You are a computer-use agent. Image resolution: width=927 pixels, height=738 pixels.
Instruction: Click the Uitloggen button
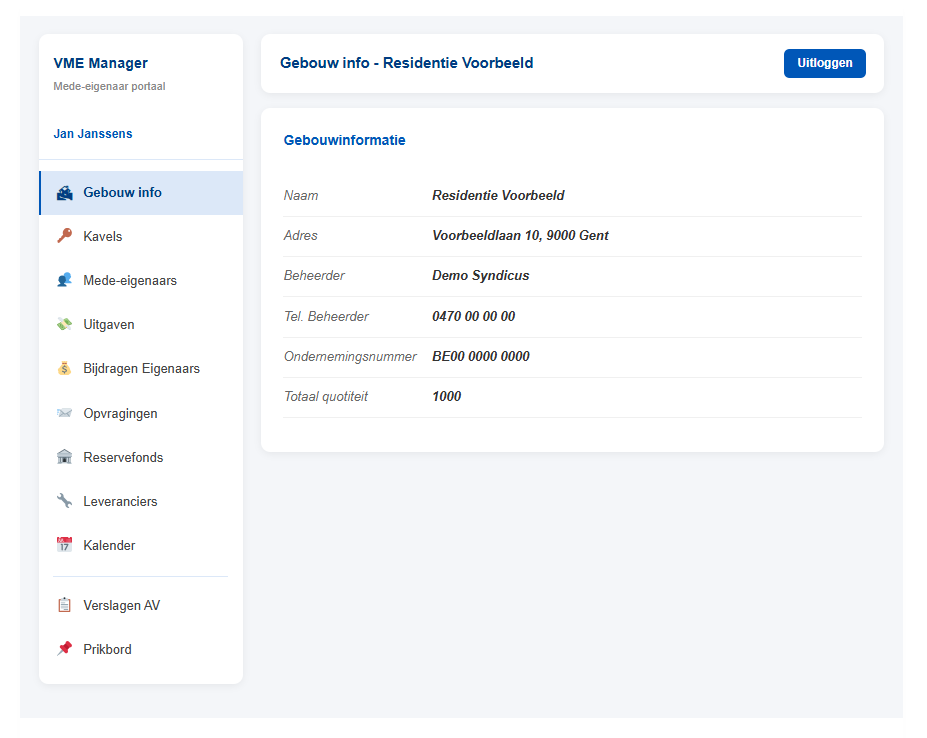point(825,63)
